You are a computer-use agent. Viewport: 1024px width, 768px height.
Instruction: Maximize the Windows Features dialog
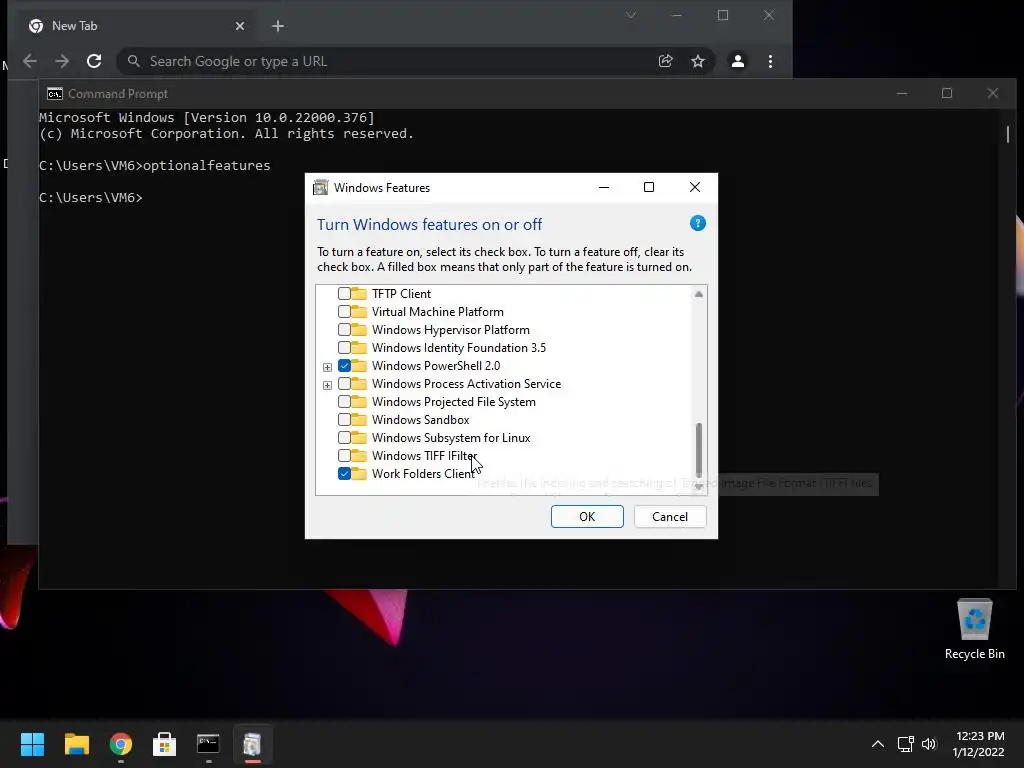click(x=648, y=187)
